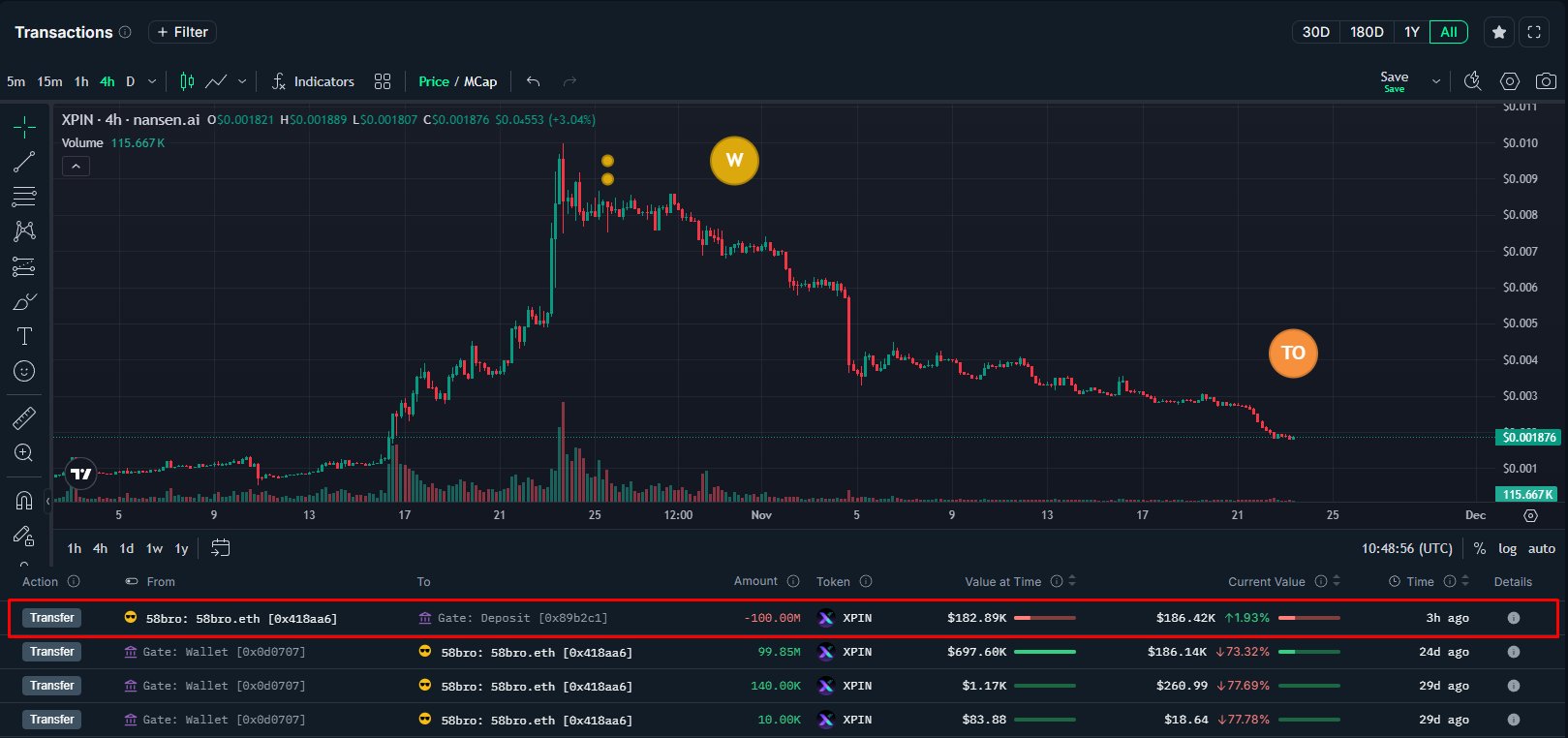The height and width of the screenshot is (738, 1568).
Task: Click info icon next to Amount header
Action: tap(793, 581)
